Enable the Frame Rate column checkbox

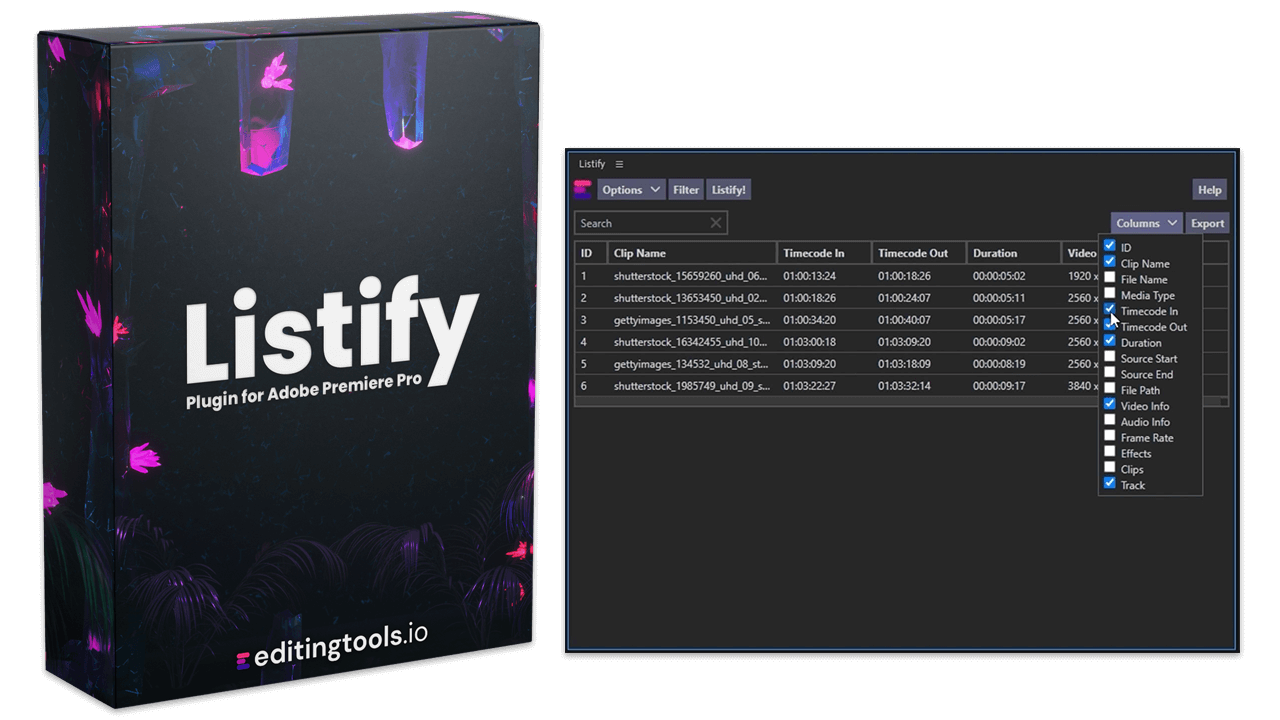tap(1110, 437)
